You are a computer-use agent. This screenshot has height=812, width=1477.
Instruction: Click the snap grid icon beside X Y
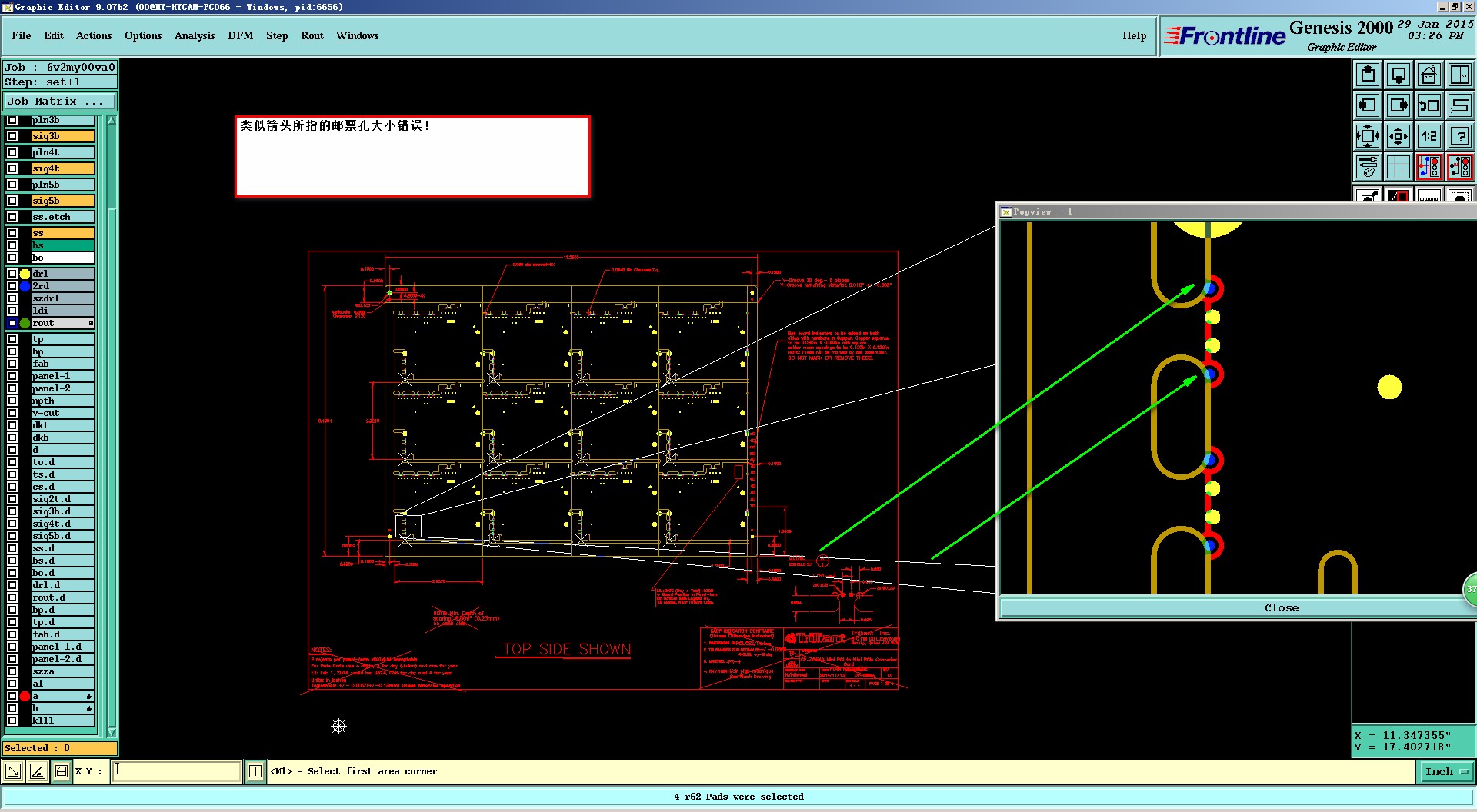(62, 771)
